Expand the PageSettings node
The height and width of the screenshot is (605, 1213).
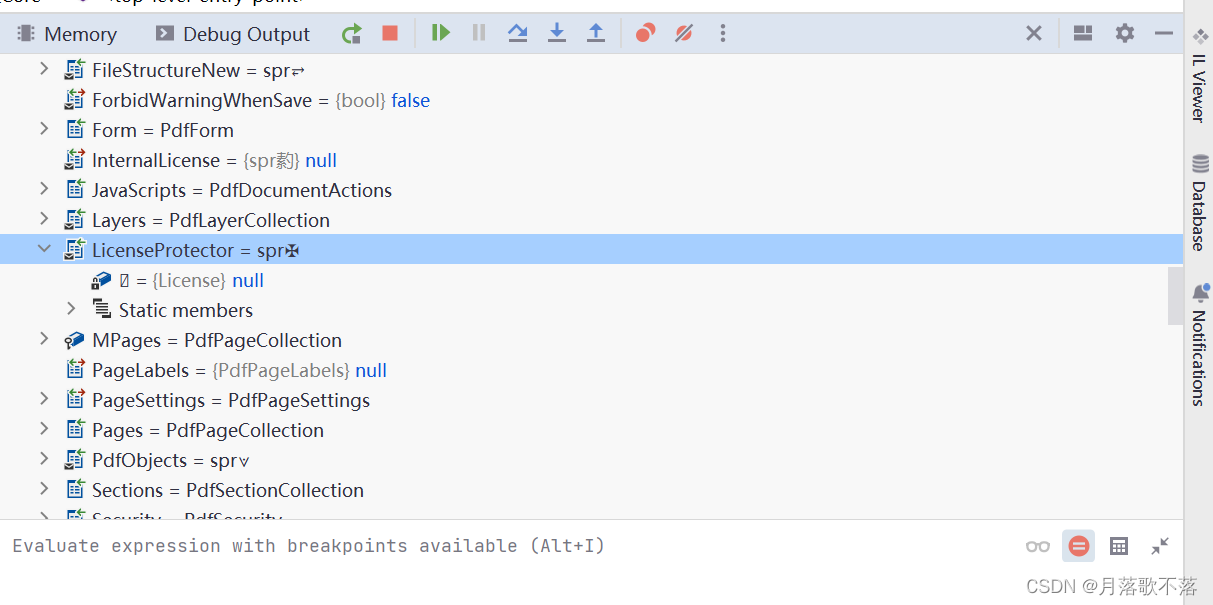pos(44,399)
